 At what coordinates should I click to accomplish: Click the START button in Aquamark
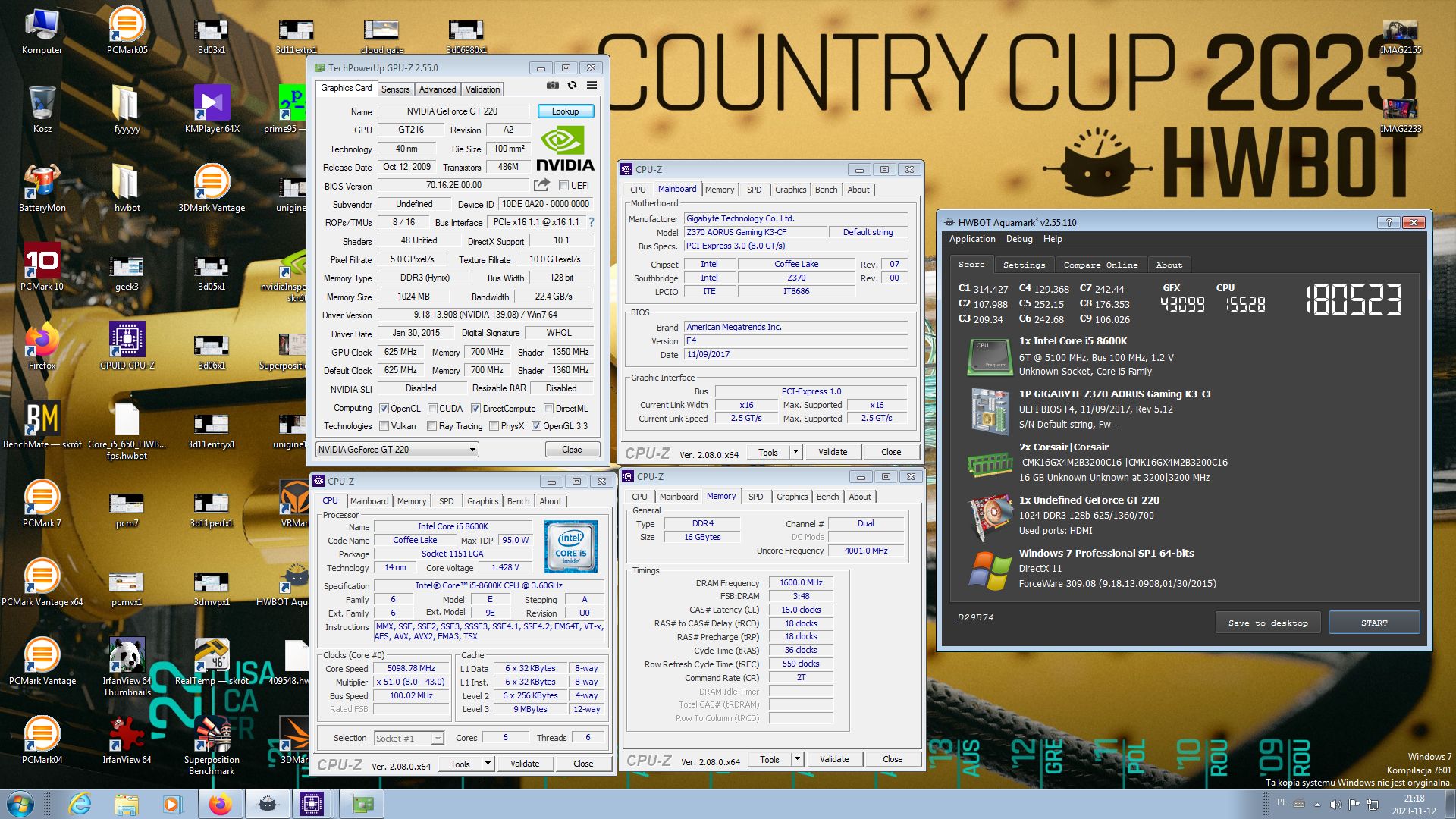[x=1374, y=623]
